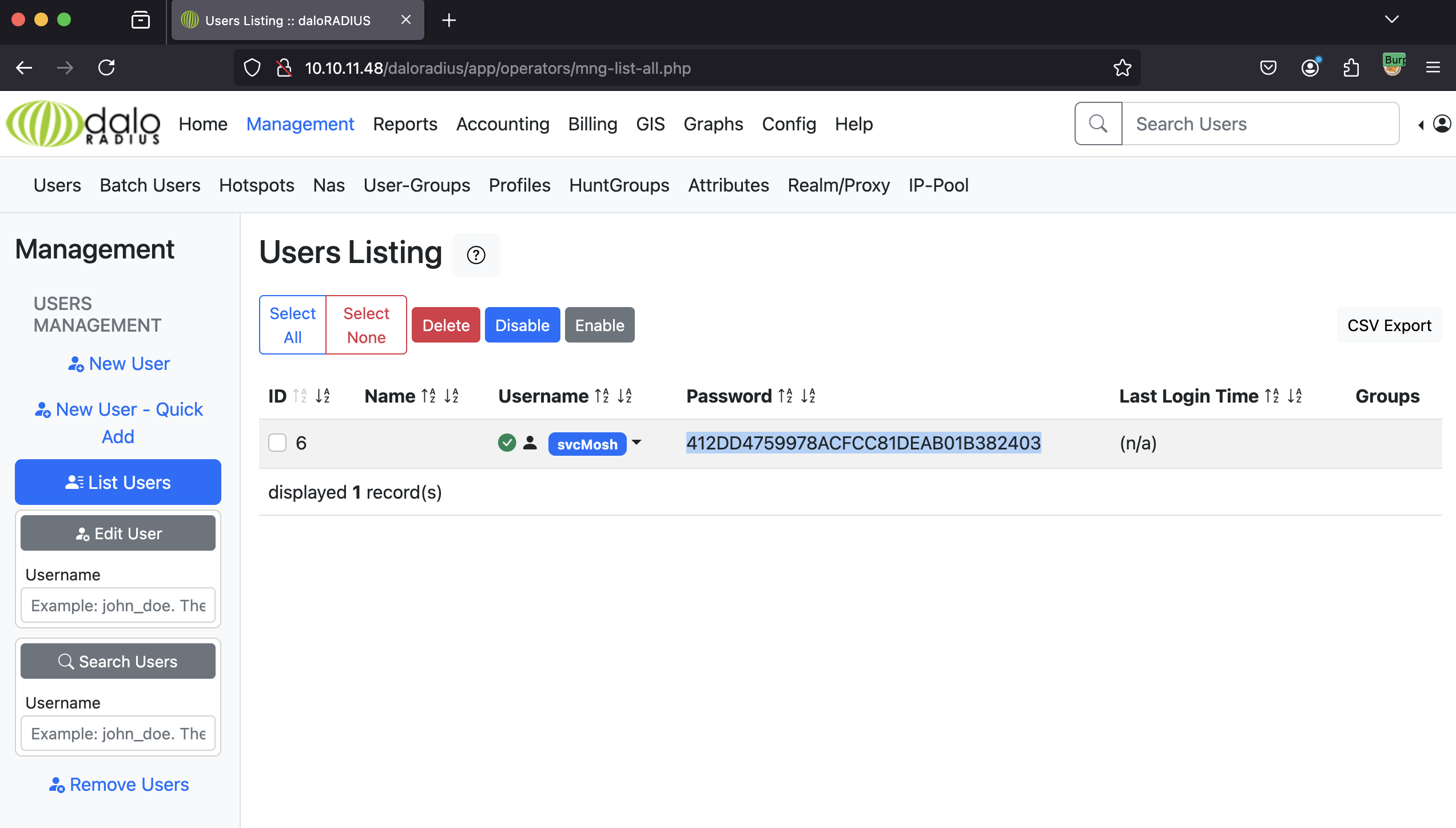Image resolution: width=1456 pixels, height=828 pixels.
Task: Open the Reports menu
Action: point(405,124)
